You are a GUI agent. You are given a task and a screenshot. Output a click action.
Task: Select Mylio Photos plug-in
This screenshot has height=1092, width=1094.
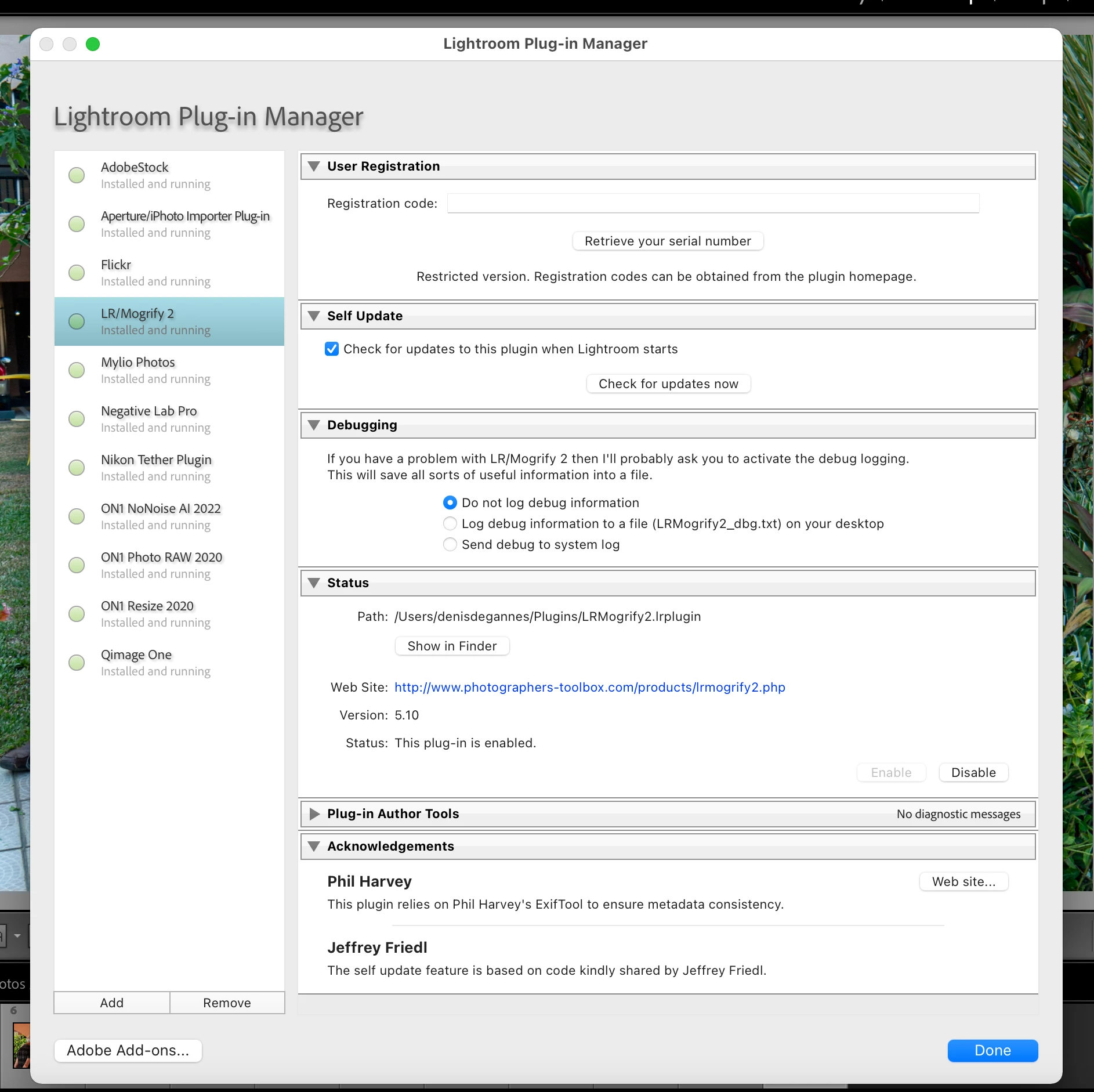point(169,370)
